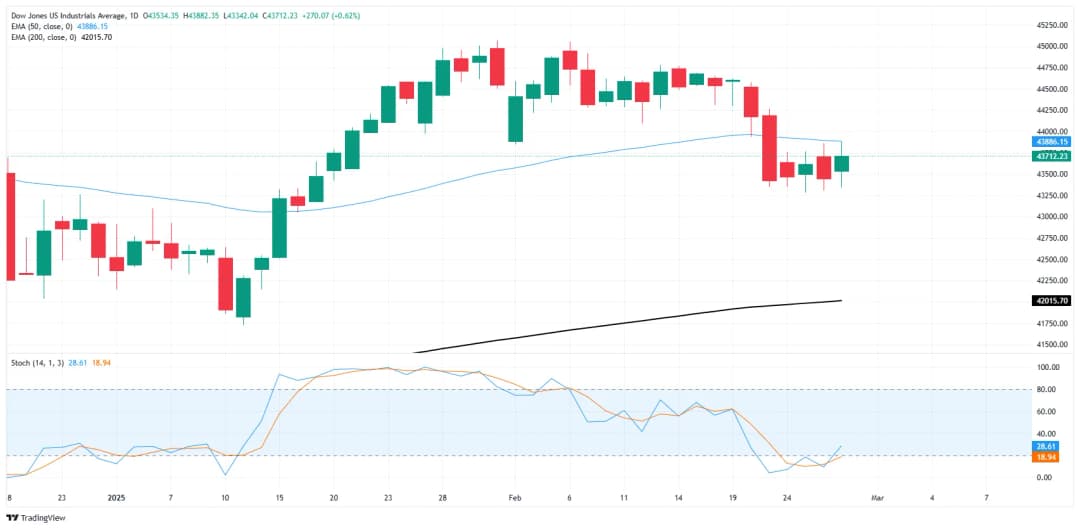This screenshot has height=529, width=1080.
Task: Click the tall red candle at far left
Action: pos(10,226)
